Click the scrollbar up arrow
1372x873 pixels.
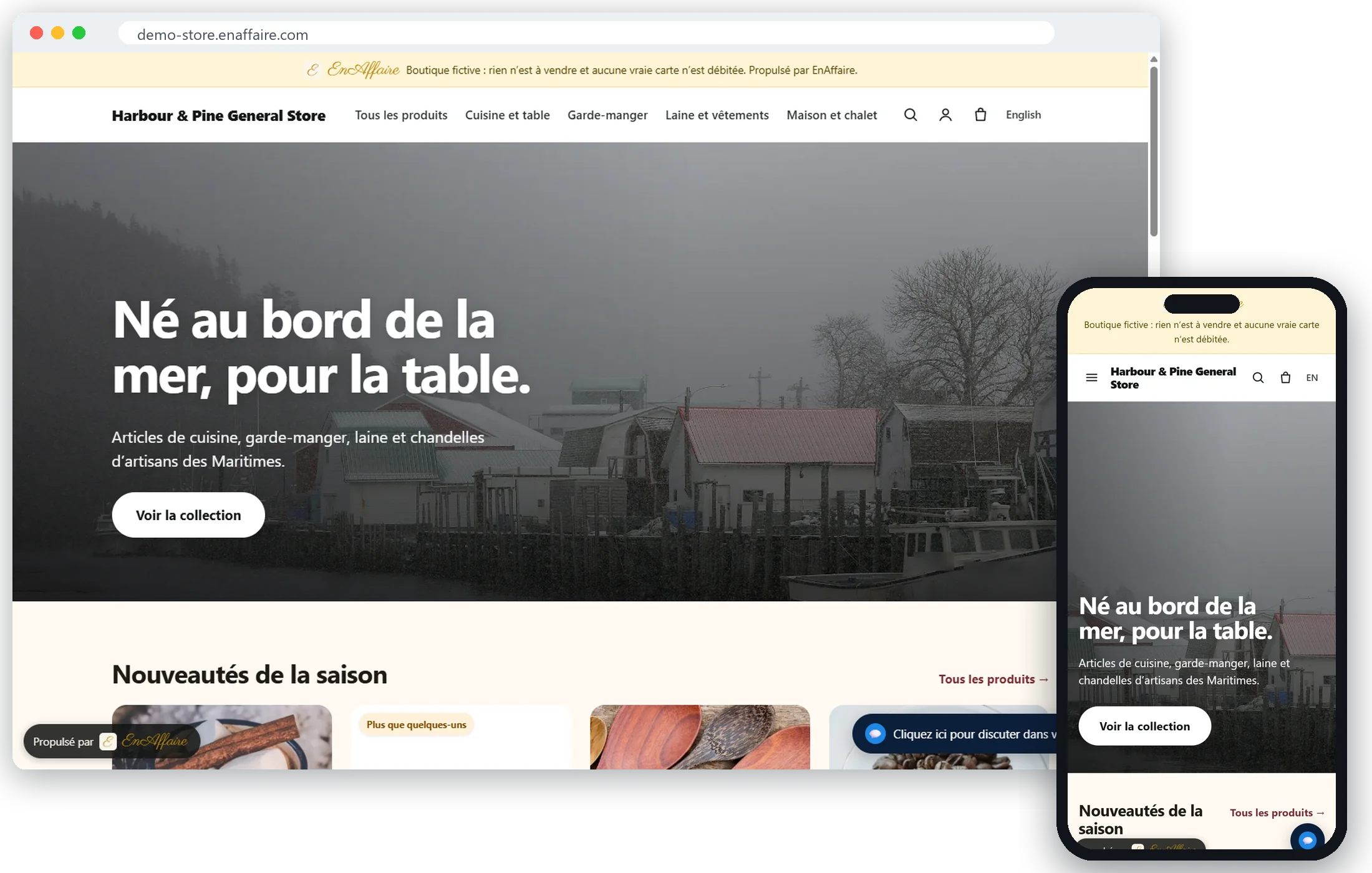1154,59
